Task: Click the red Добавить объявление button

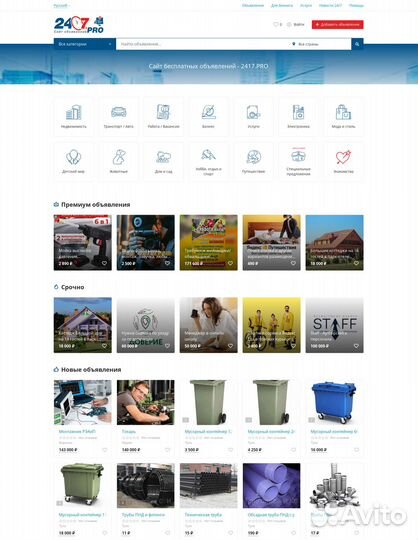Action: tap(337, 24)
